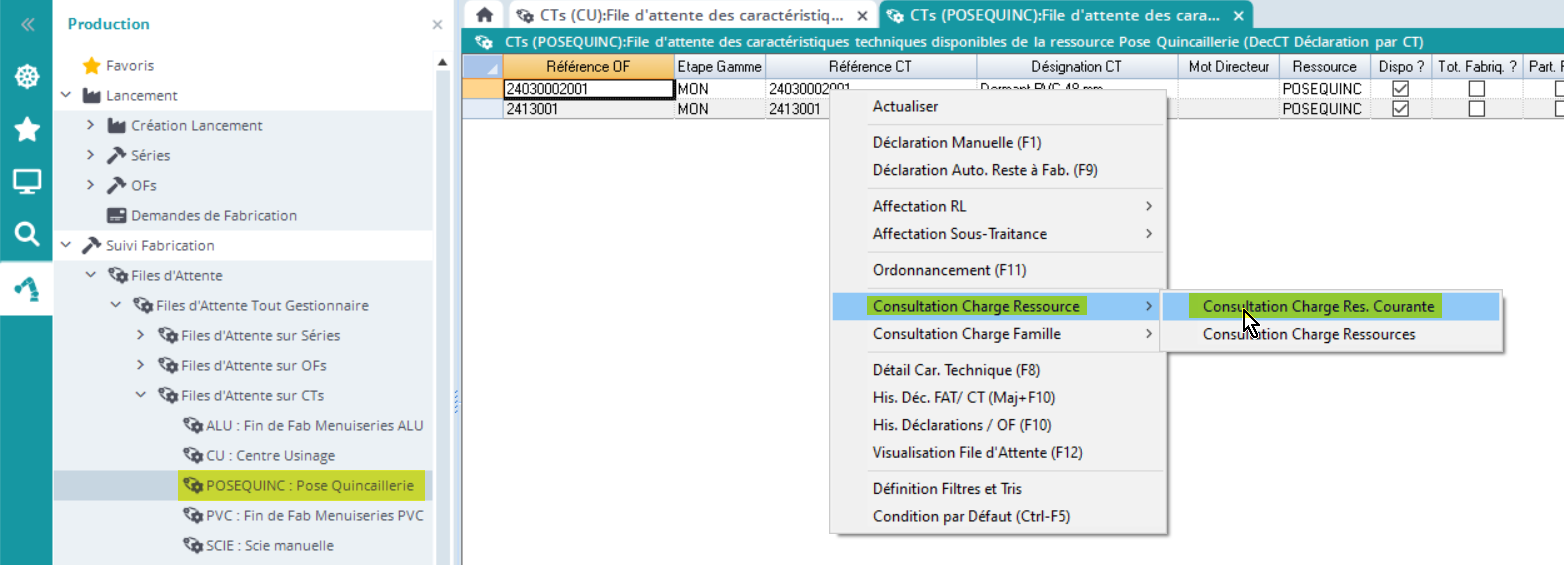Screen dimensions: 1564x565
Task: Click the home tab icon
Action: [x=485, y=15]
